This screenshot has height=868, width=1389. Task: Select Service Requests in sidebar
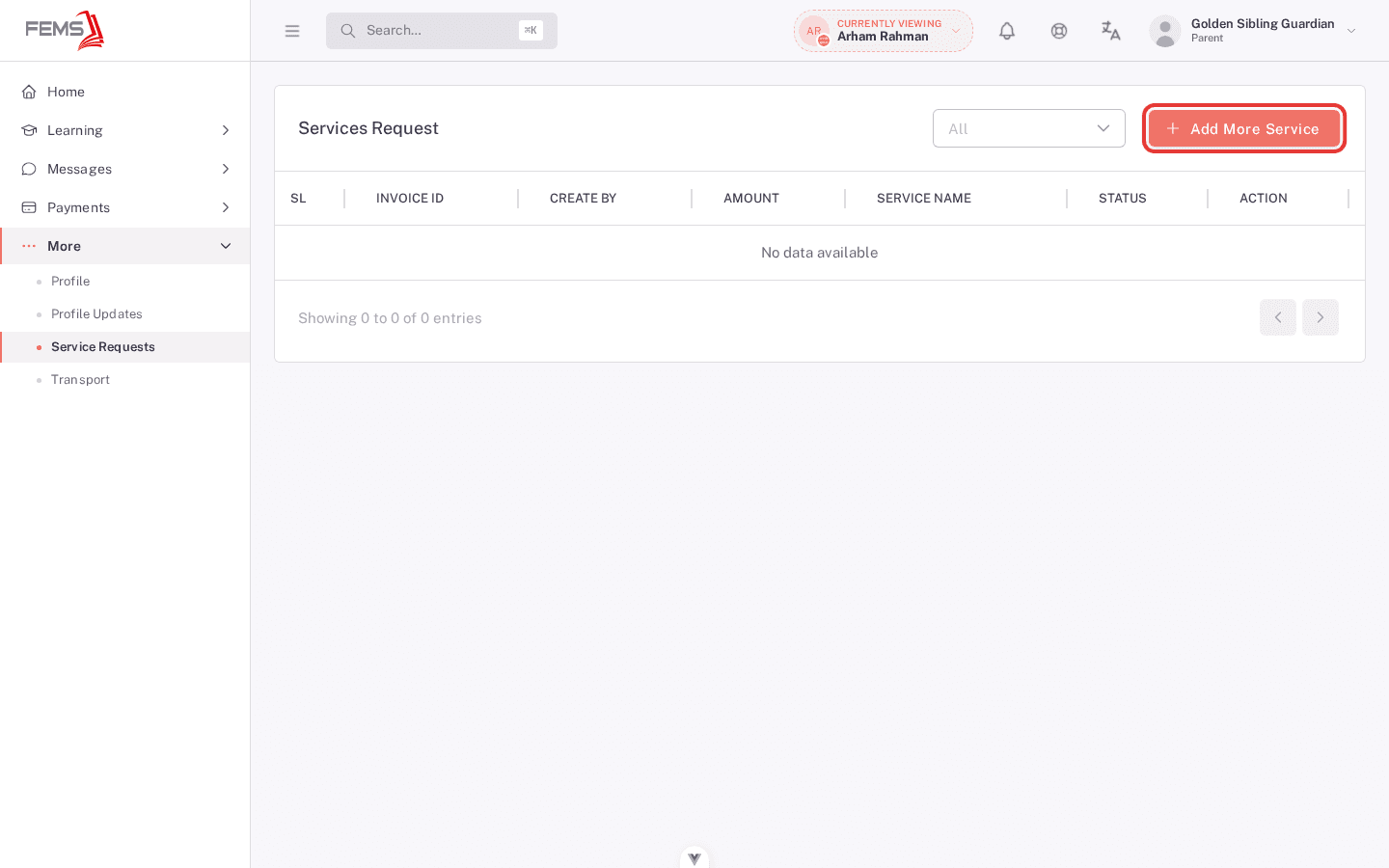click(x=125, y=347)
